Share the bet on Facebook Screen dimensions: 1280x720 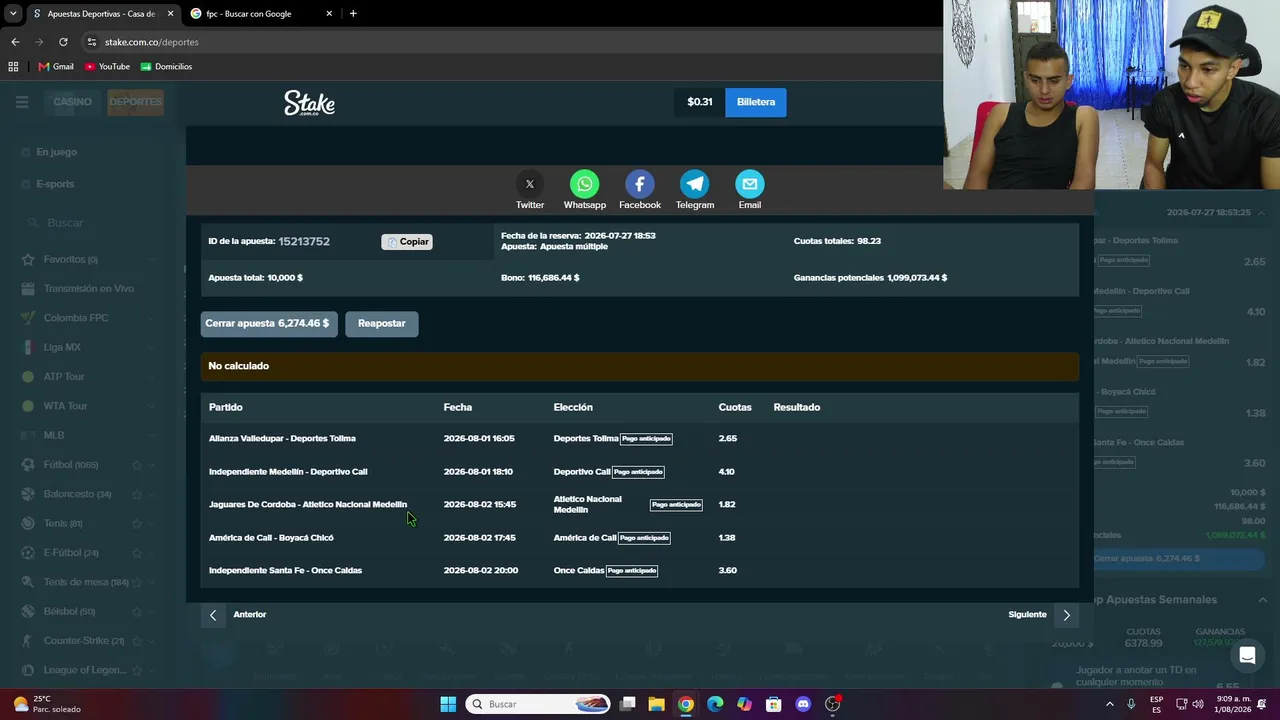(x=640, y=184)
